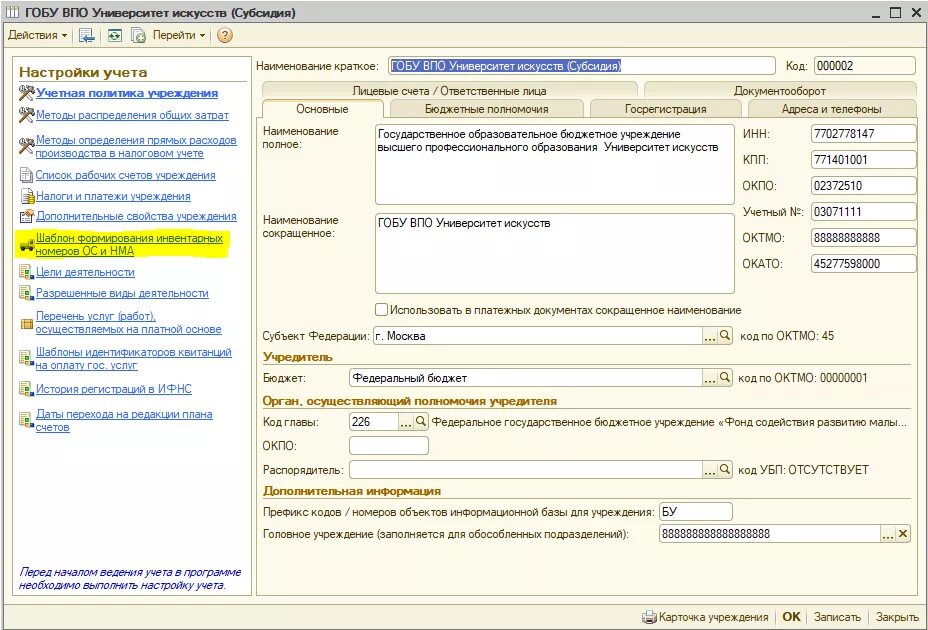Open История регистраций в ИФНС link
The height and width of the screenshot is (630, 928).
coord(114,389)
